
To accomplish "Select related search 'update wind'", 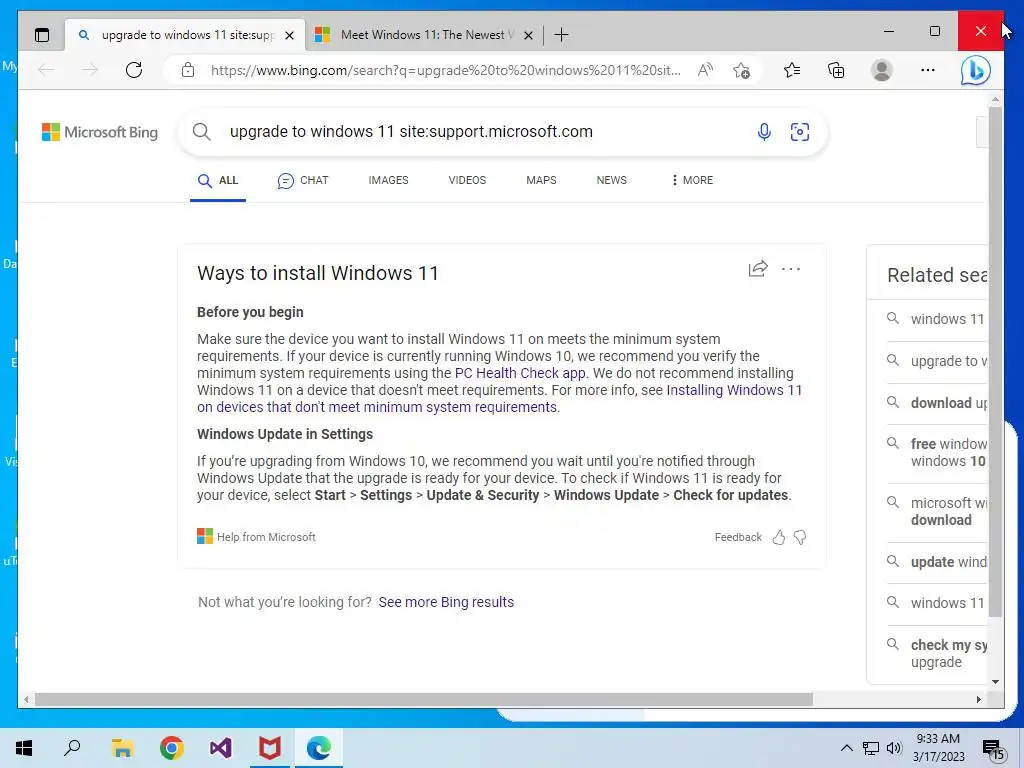I will coord(936,562).
